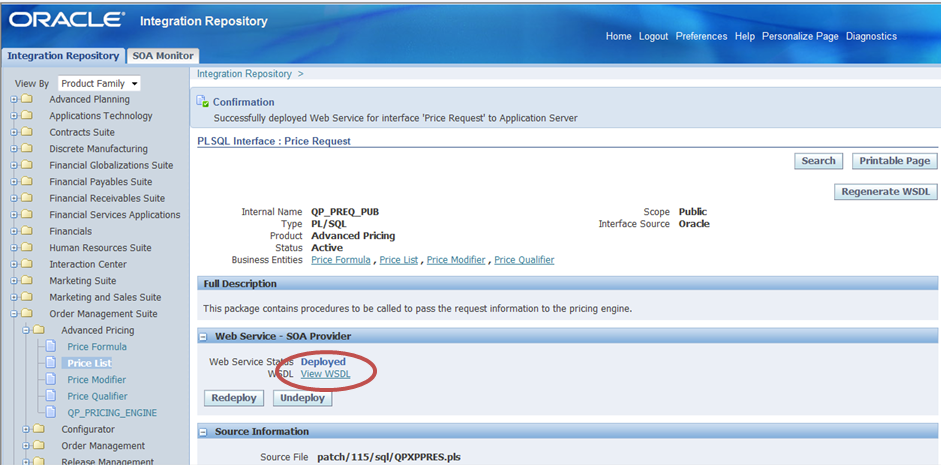Collapse the Source Information section
The height and width of the screenshot is (467, 941).
pos(204,432)
